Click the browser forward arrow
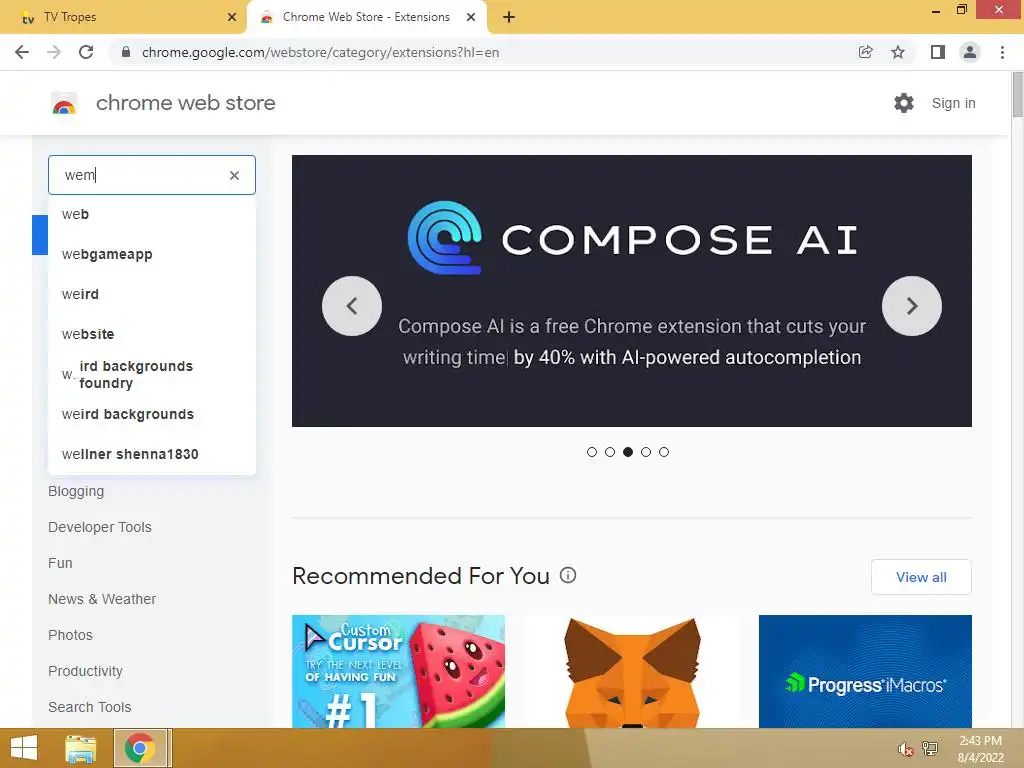 54,52
